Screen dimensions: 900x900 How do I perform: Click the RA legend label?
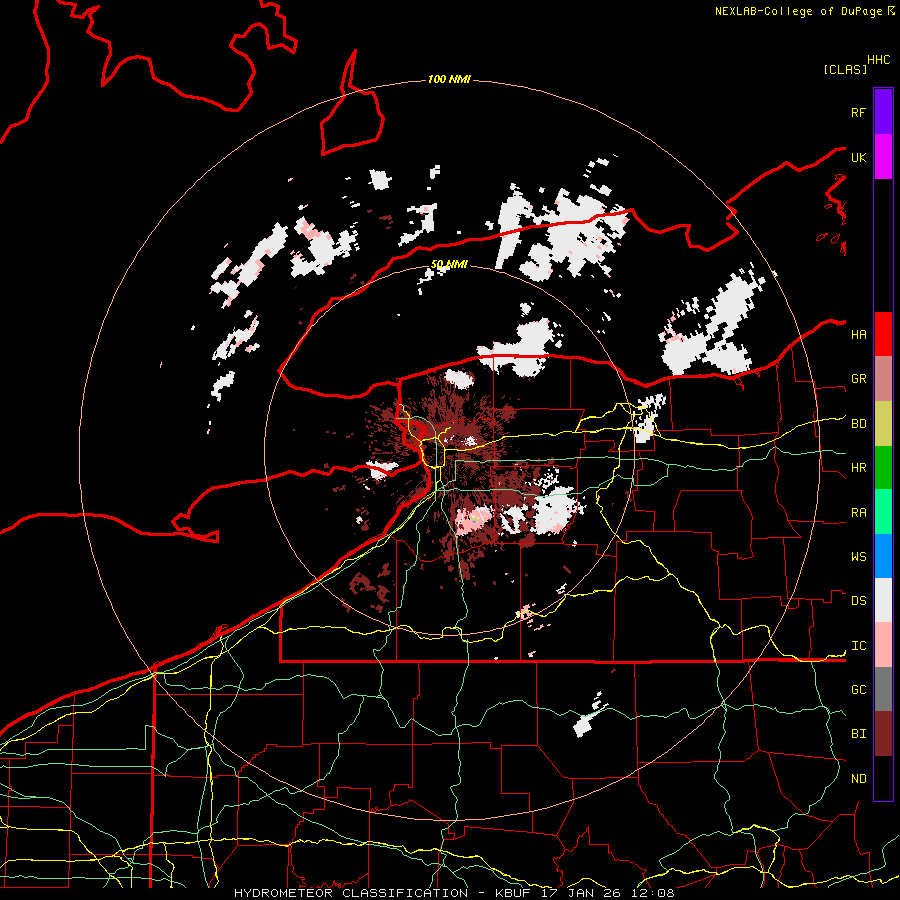tap(858, 513)
